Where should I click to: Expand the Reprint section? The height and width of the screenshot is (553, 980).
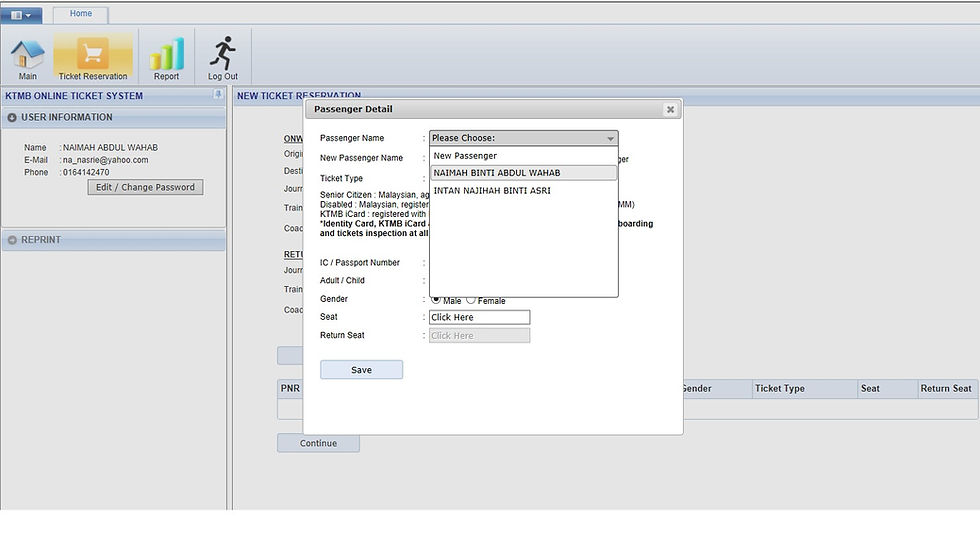tap(12, 240)
